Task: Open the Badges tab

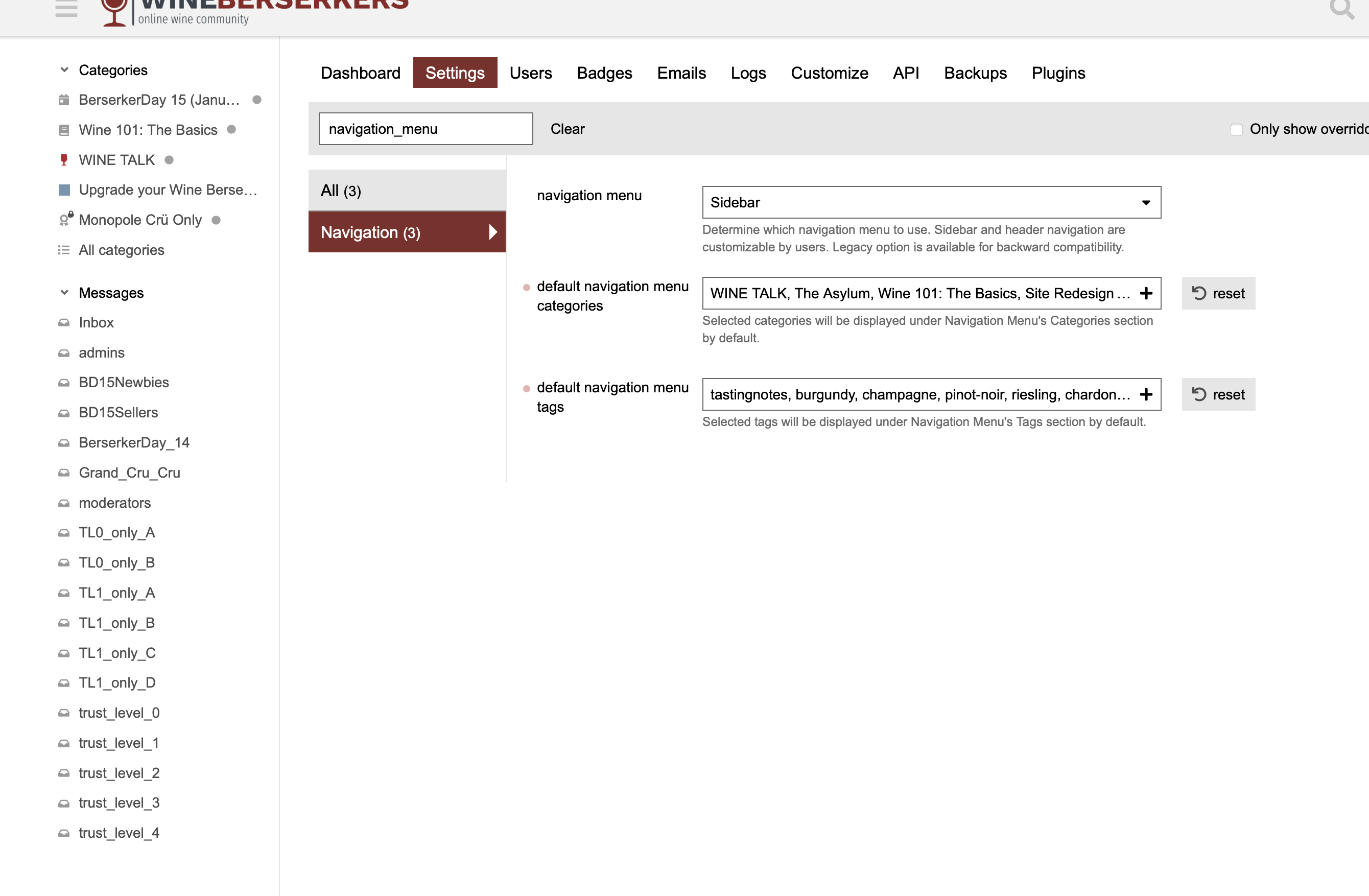Action: pyautogui.click(x=604, y=73)
